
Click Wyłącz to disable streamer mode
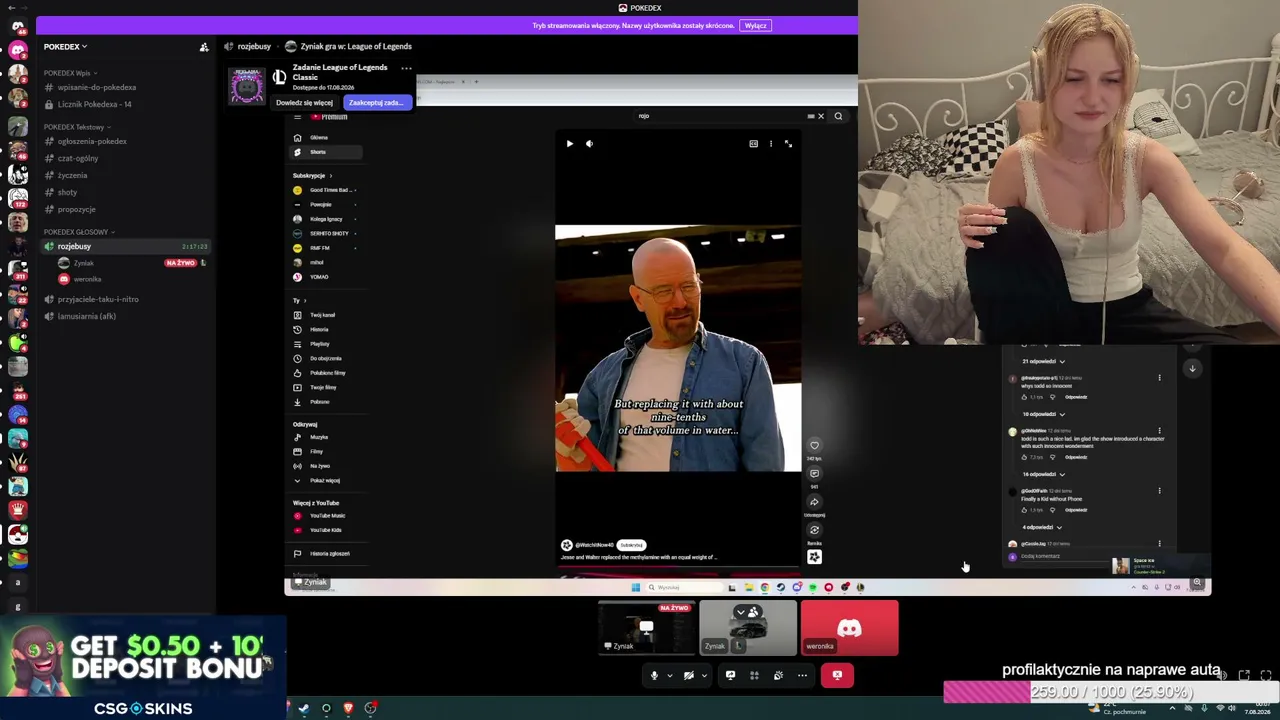[x=756, y=26]
